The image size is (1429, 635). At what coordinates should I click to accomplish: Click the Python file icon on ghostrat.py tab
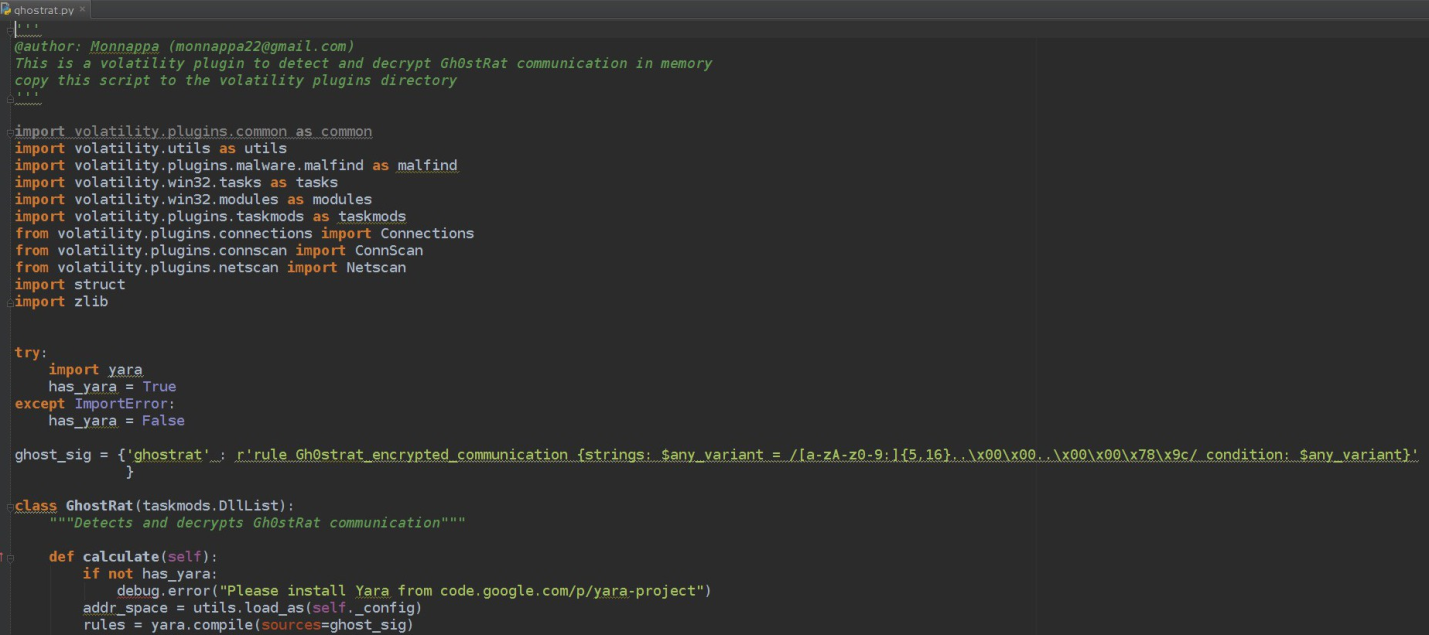pos(6,9)
